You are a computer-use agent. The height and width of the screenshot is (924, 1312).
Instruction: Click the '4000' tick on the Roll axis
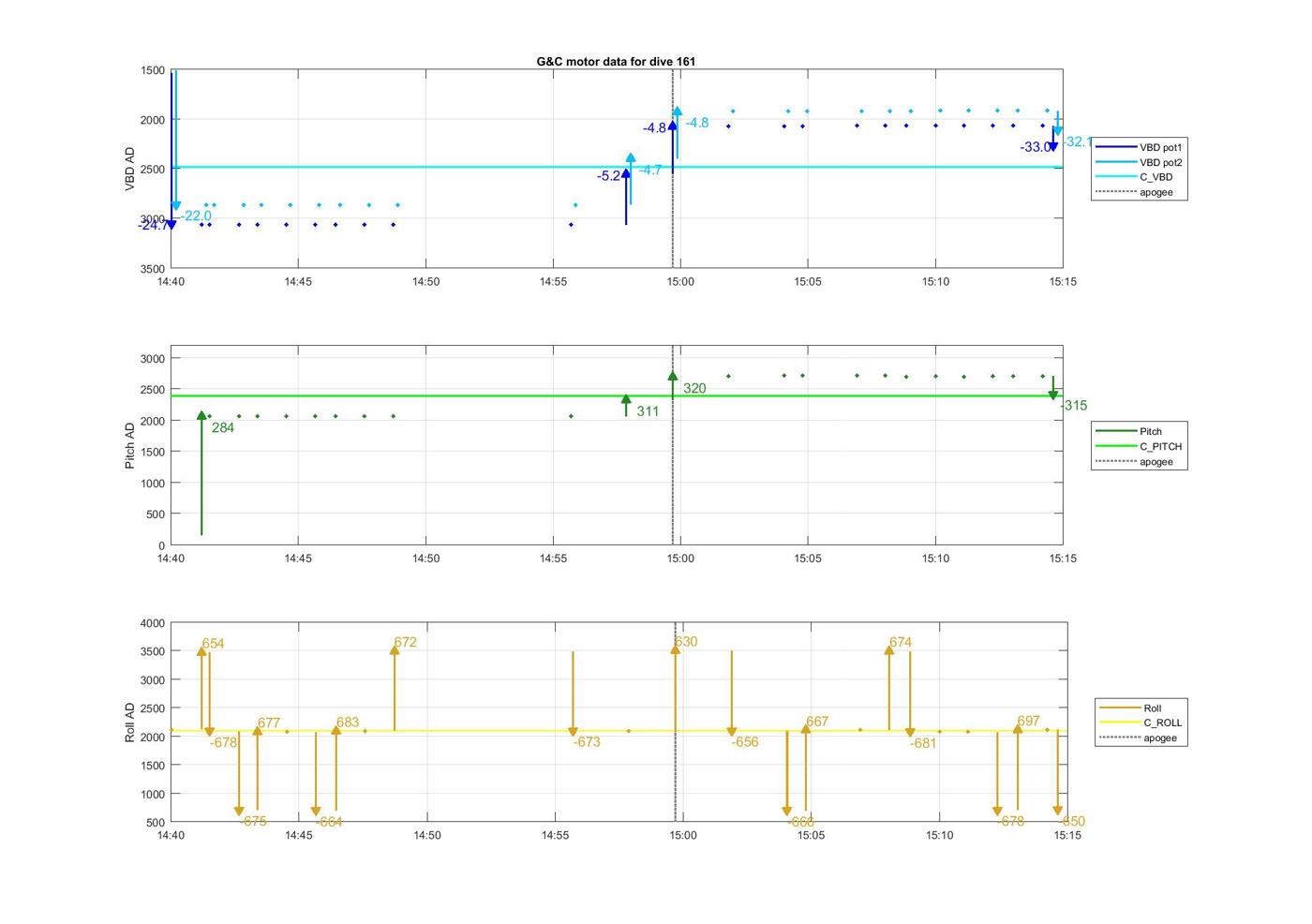pos(153,623)
